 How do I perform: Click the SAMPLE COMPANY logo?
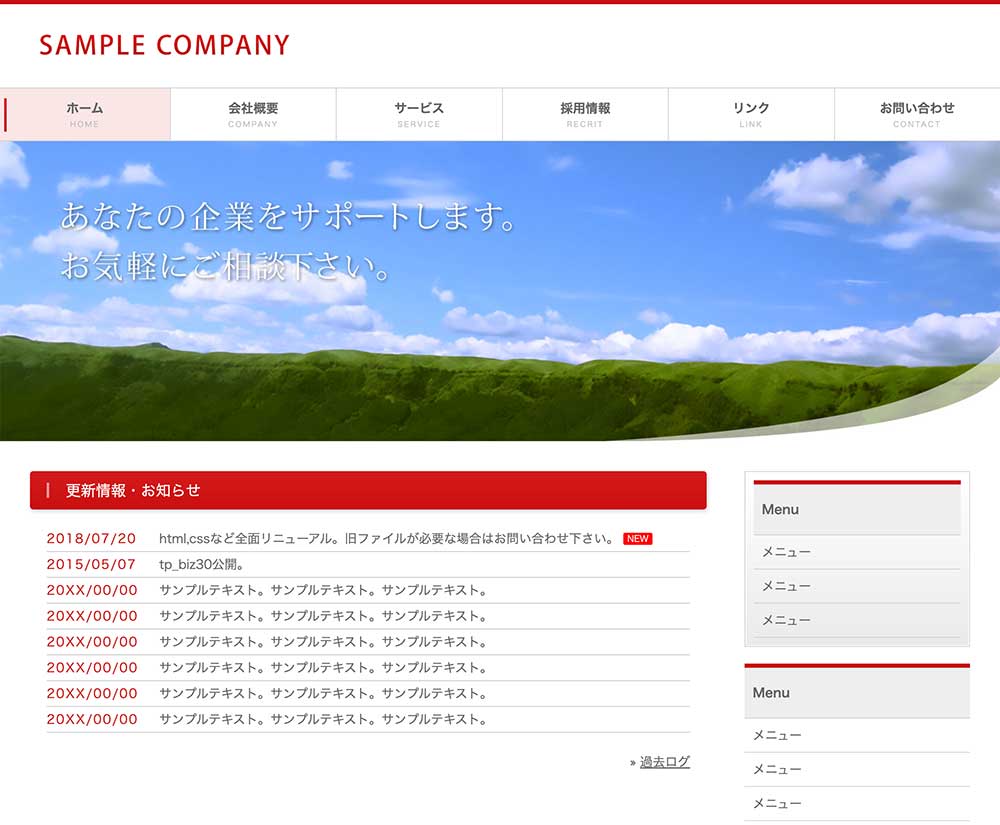pos(165,45)
